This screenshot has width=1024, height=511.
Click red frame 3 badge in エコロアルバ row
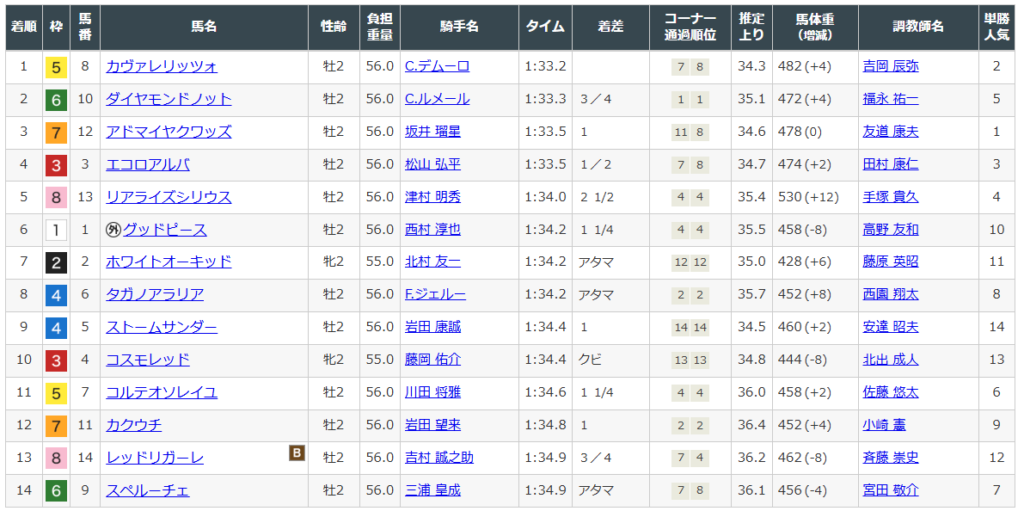pyautogui.click(x=56, y=165)
